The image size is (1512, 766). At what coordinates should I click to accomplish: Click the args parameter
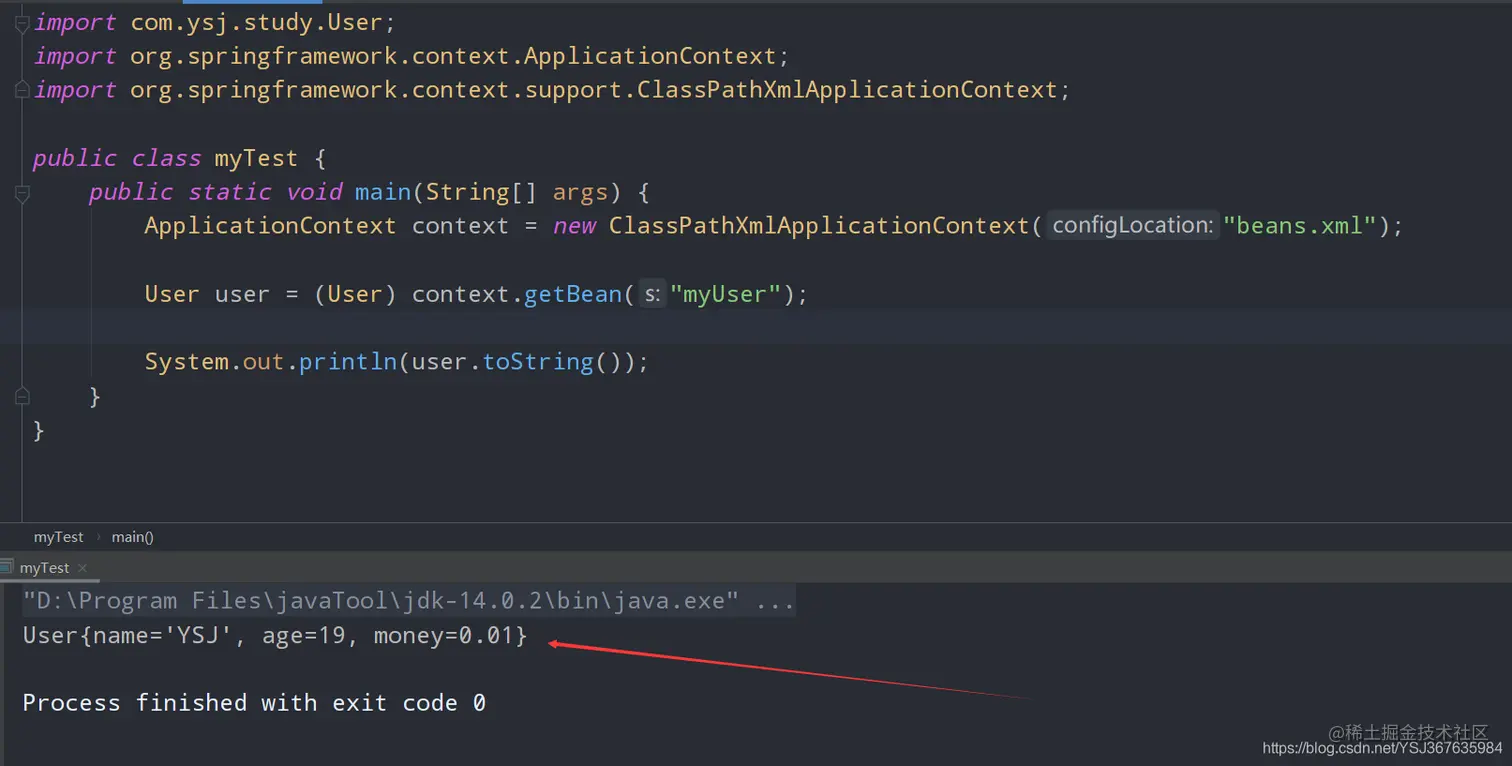pyautogui.click(x=580, y=192)
